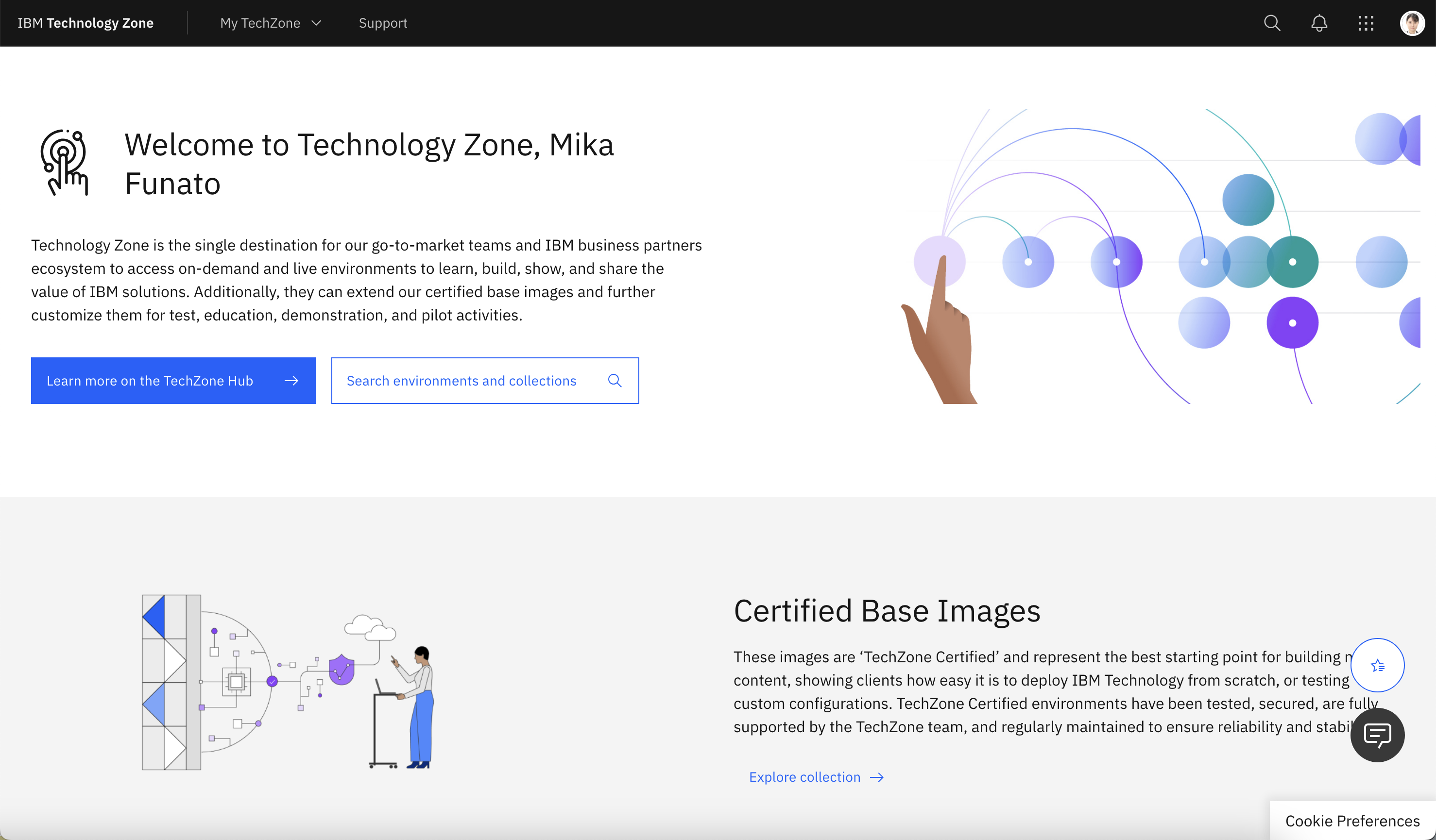Open the notifications bell
This screenshot has width=1436, height=840.
point(1318,23)
